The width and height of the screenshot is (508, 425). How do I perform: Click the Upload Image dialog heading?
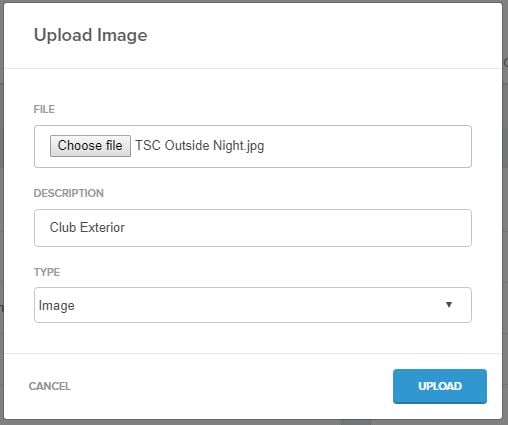[x=91, y=35]
